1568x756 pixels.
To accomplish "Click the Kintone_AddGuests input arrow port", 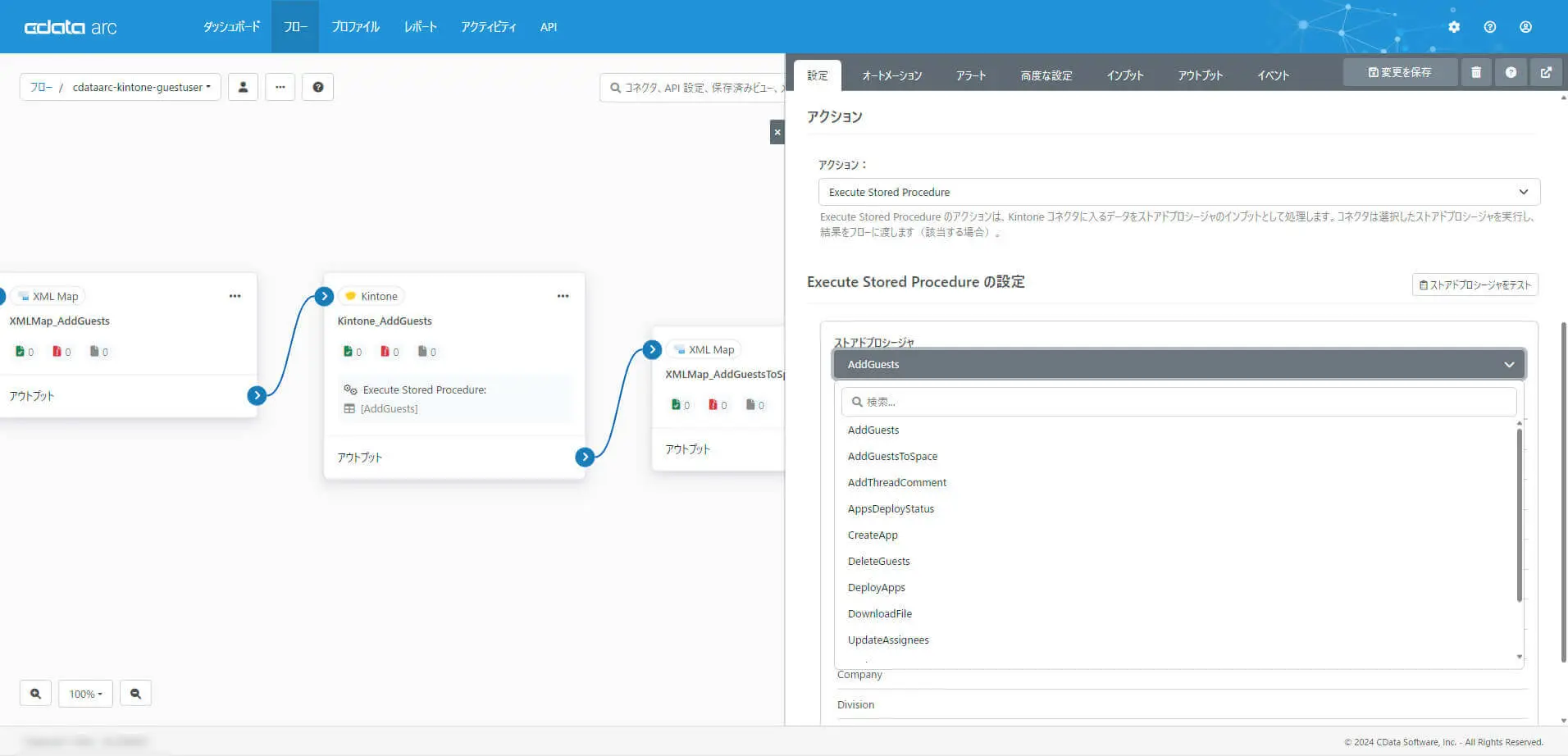I will [324, 296].
